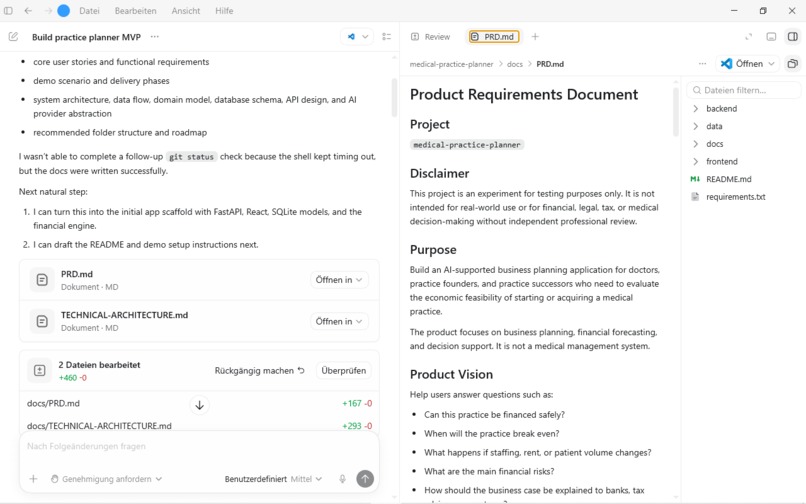Image resolution: width=806 pixels, height=504 pixels.
Task: Undo changes with Rückgängig machen
Action: click(259, 370)
